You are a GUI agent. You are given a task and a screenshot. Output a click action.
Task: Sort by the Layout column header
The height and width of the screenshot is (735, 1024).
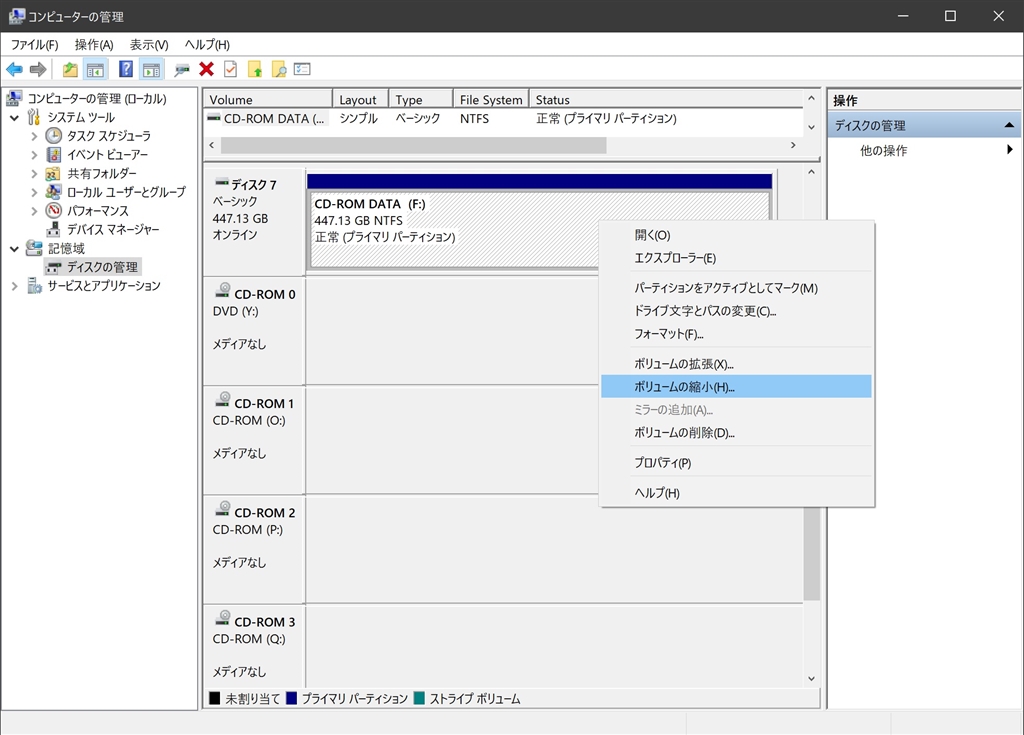360,99
